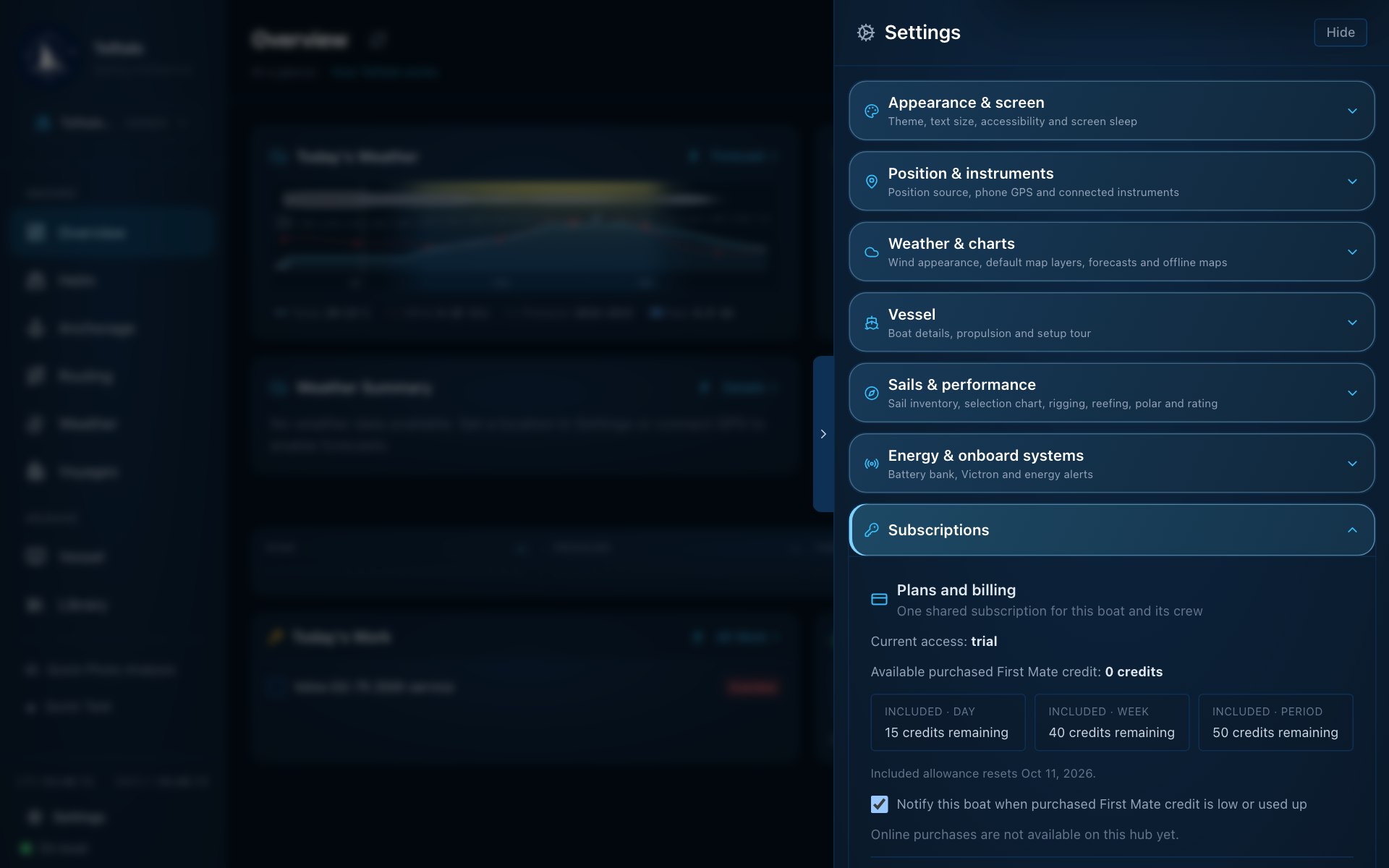Viewport: 1389px width, 868px height.
Task: Click the Plans and billing title
Action: click(x=956, y=590)
